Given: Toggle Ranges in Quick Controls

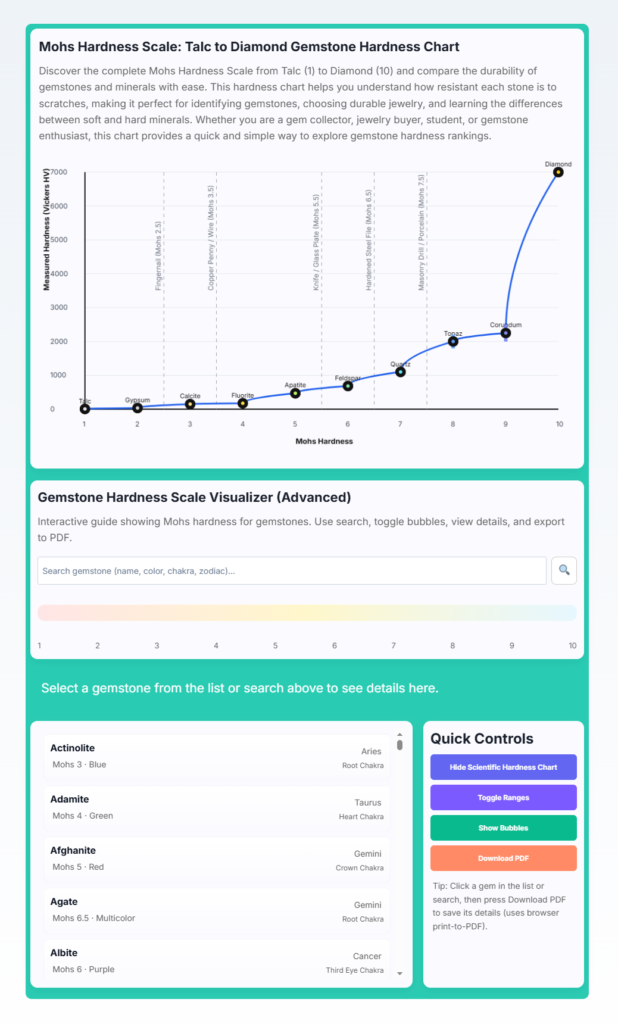Looking at the screenshot, I should pos(503,797).
